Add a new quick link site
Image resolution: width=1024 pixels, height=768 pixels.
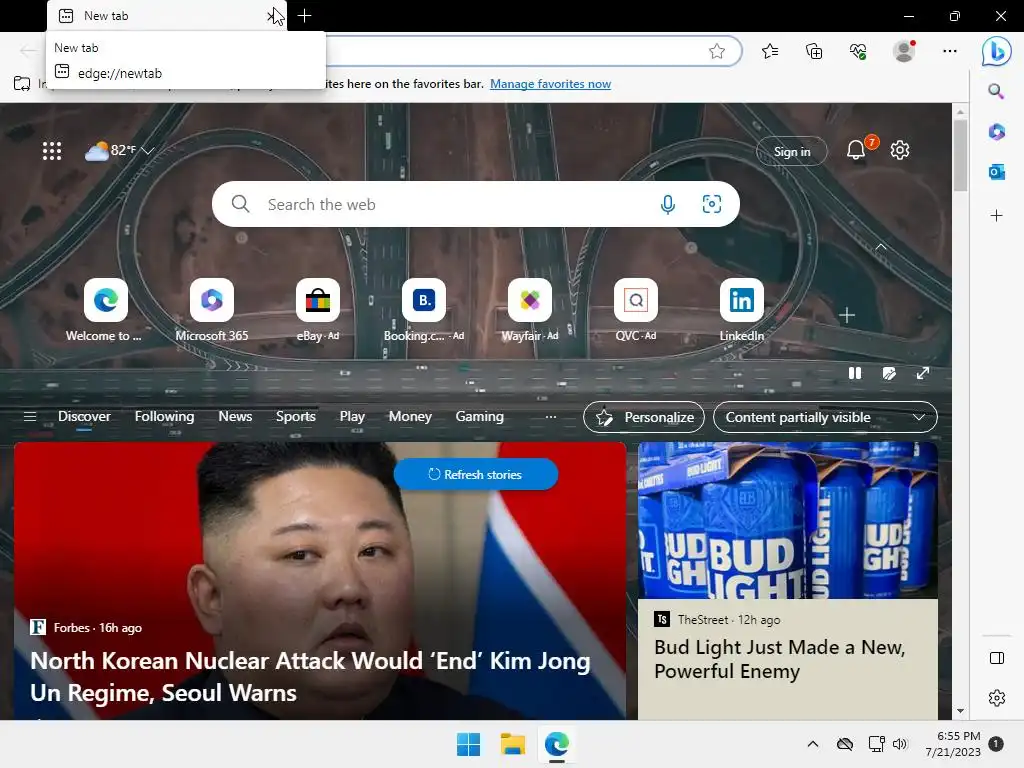847,315
